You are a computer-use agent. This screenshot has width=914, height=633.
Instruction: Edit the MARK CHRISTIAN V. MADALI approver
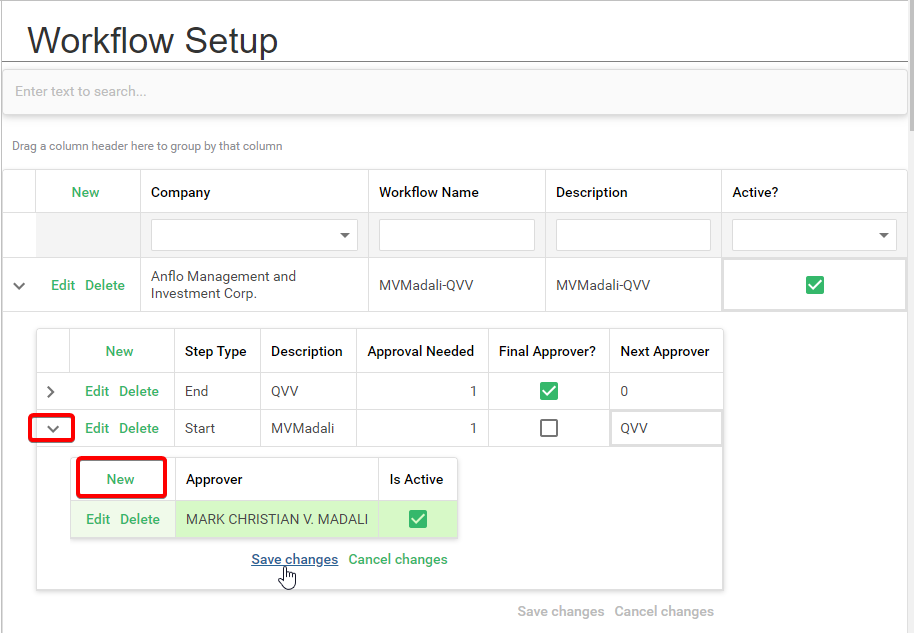97,519
